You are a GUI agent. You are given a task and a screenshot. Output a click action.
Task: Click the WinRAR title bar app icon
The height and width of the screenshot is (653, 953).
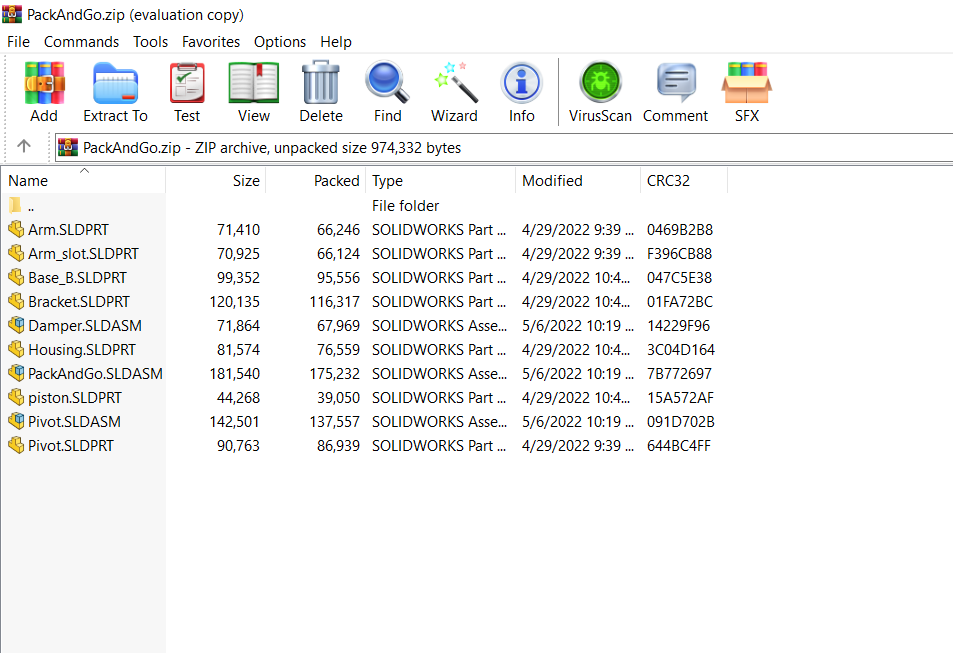coord(12,13)
